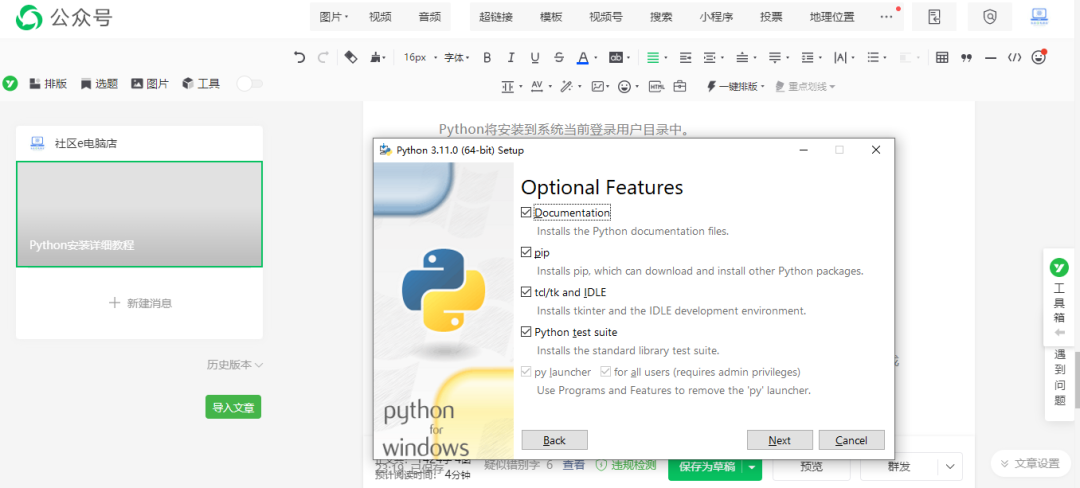The height and width of the screenshot is (488, 1080).
Task: Toggle bold formatting
Action: 487,58
